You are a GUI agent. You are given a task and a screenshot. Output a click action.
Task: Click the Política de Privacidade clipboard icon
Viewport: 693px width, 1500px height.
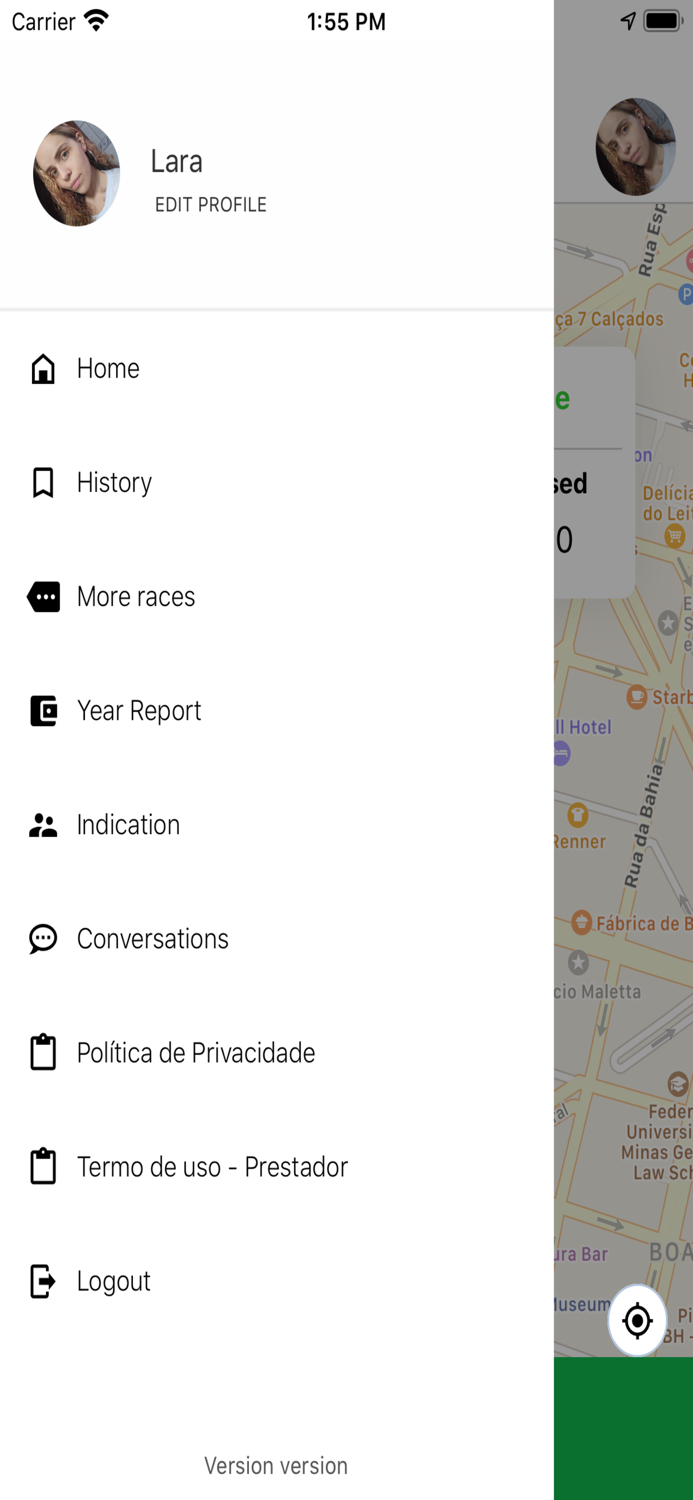pos(43,1052)
